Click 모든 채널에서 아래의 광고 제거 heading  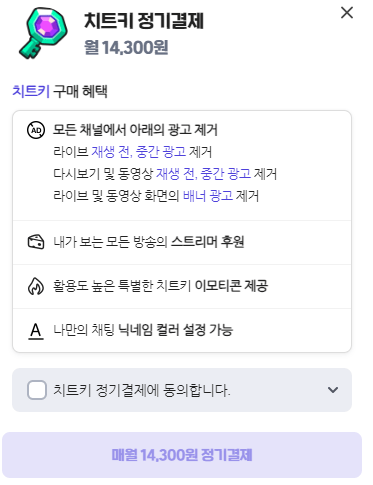[135, 130]
